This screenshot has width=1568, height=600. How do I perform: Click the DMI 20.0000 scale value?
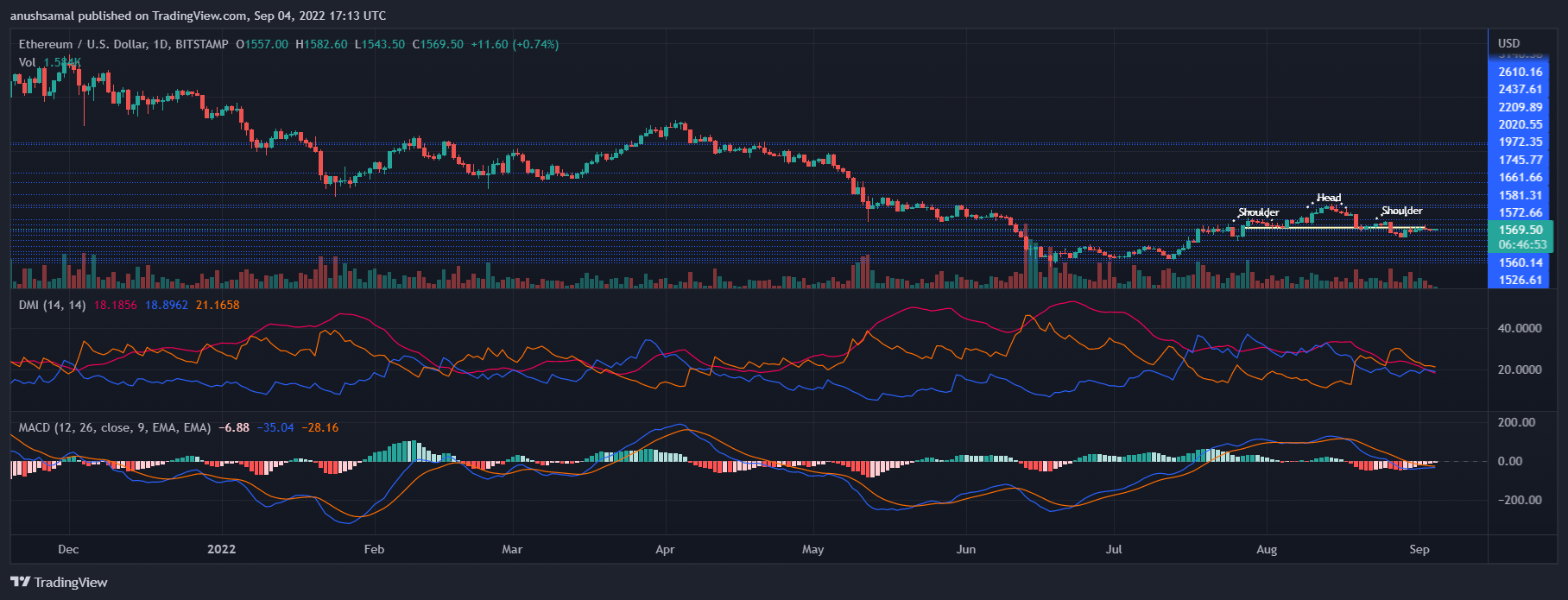(1520, 369)
